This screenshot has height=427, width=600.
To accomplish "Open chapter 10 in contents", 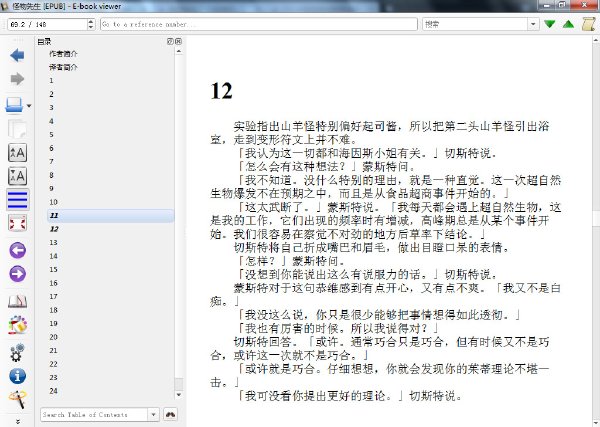I will (x=54, y=202).
